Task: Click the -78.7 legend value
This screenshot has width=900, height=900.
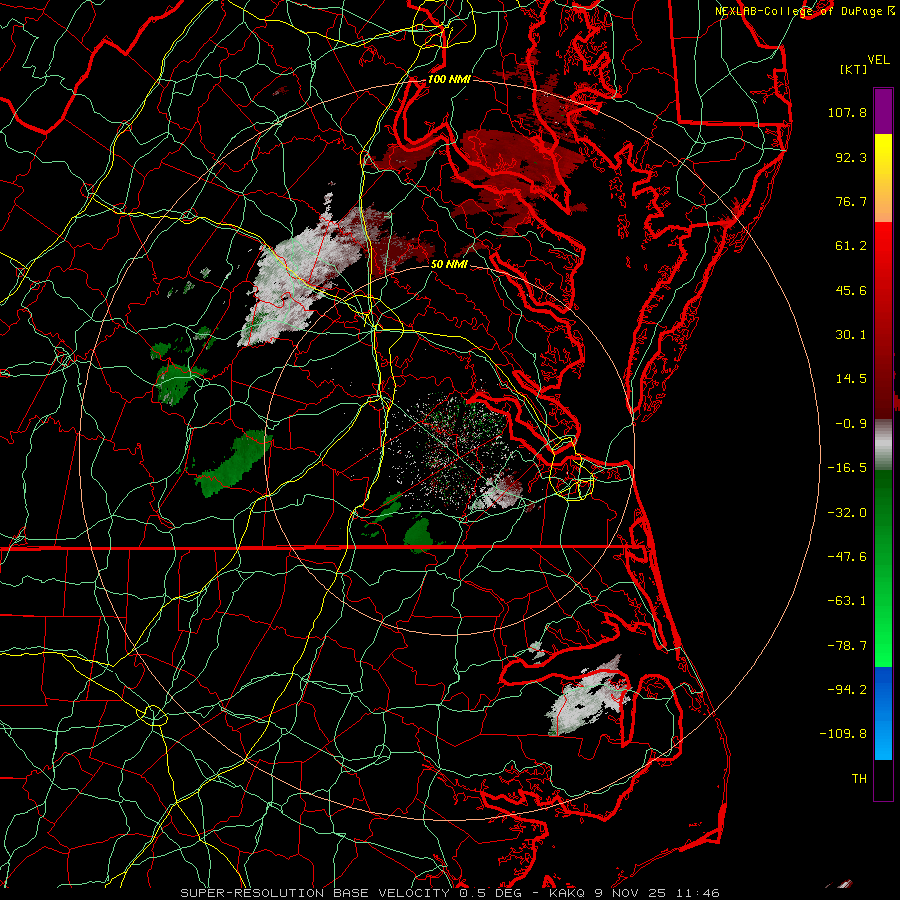Action: (x=847, y=646)
